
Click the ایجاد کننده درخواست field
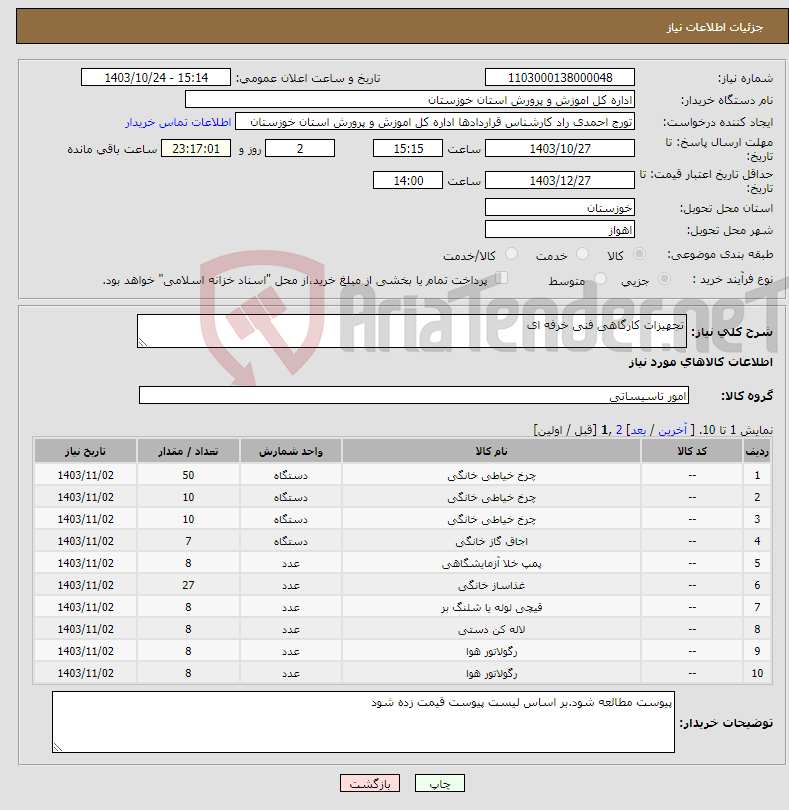435,122
